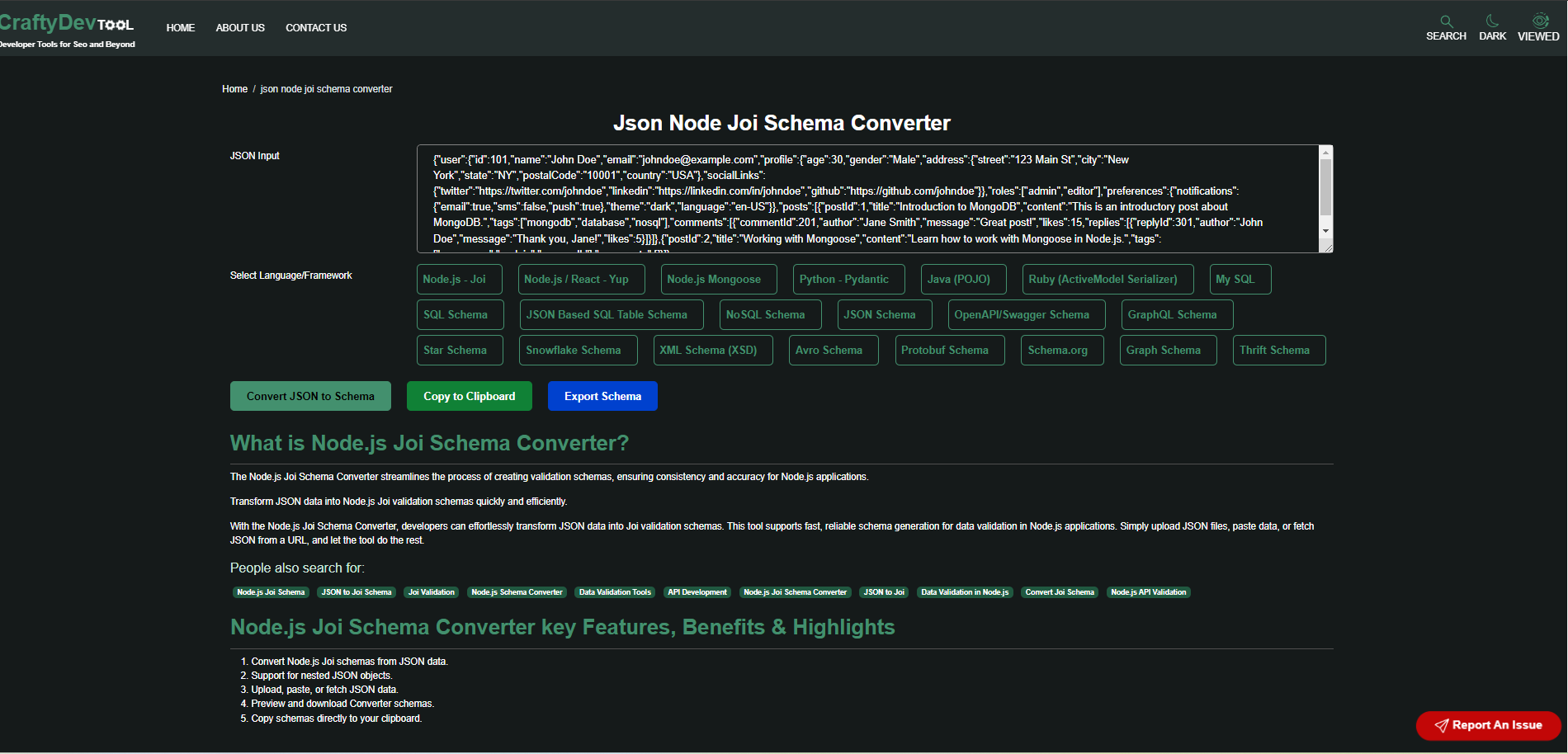This screenshot has height=754, width=1568.
Task: Toggle Dark mode moon icon
Action: (1492, 21)
